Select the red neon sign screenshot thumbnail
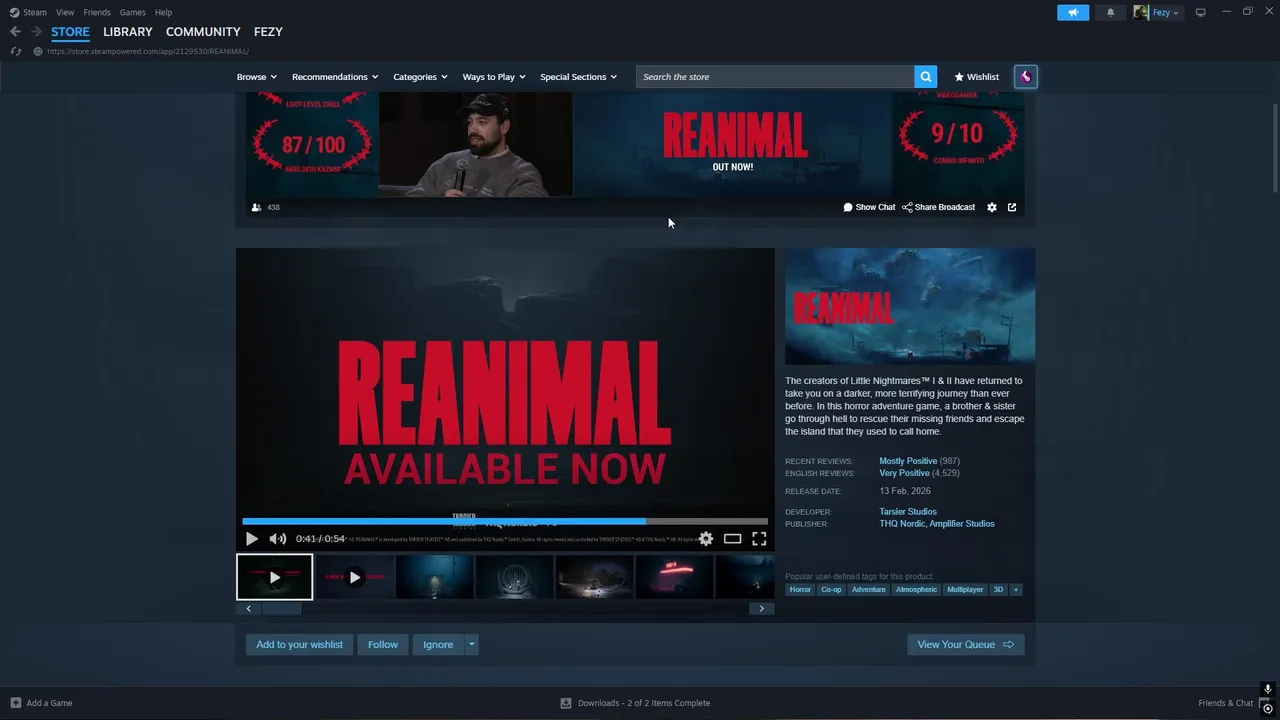Viewport: 1280px width, 720px height. point(674,577)
